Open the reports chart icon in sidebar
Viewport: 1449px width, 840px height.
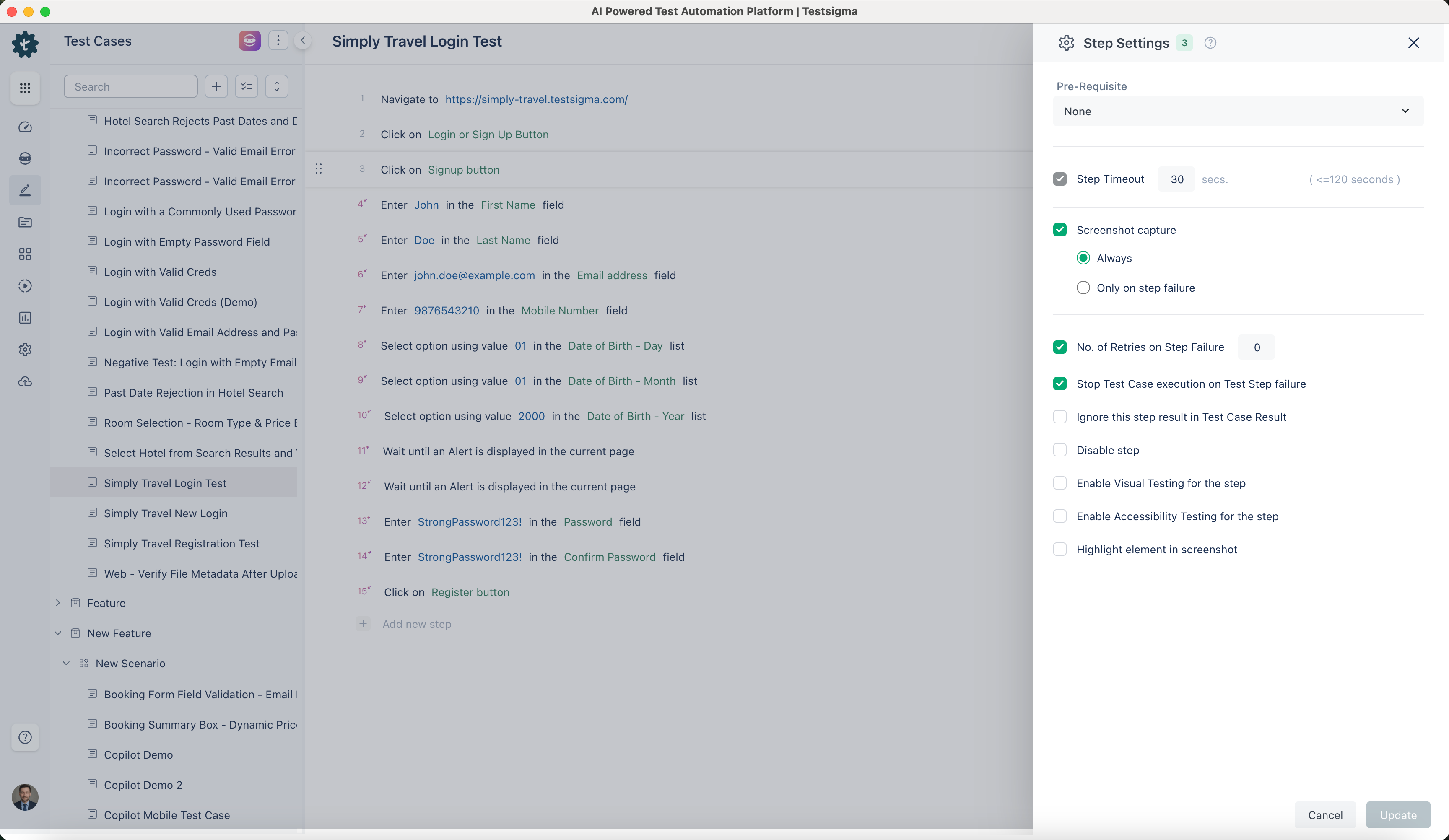point(25,318)
